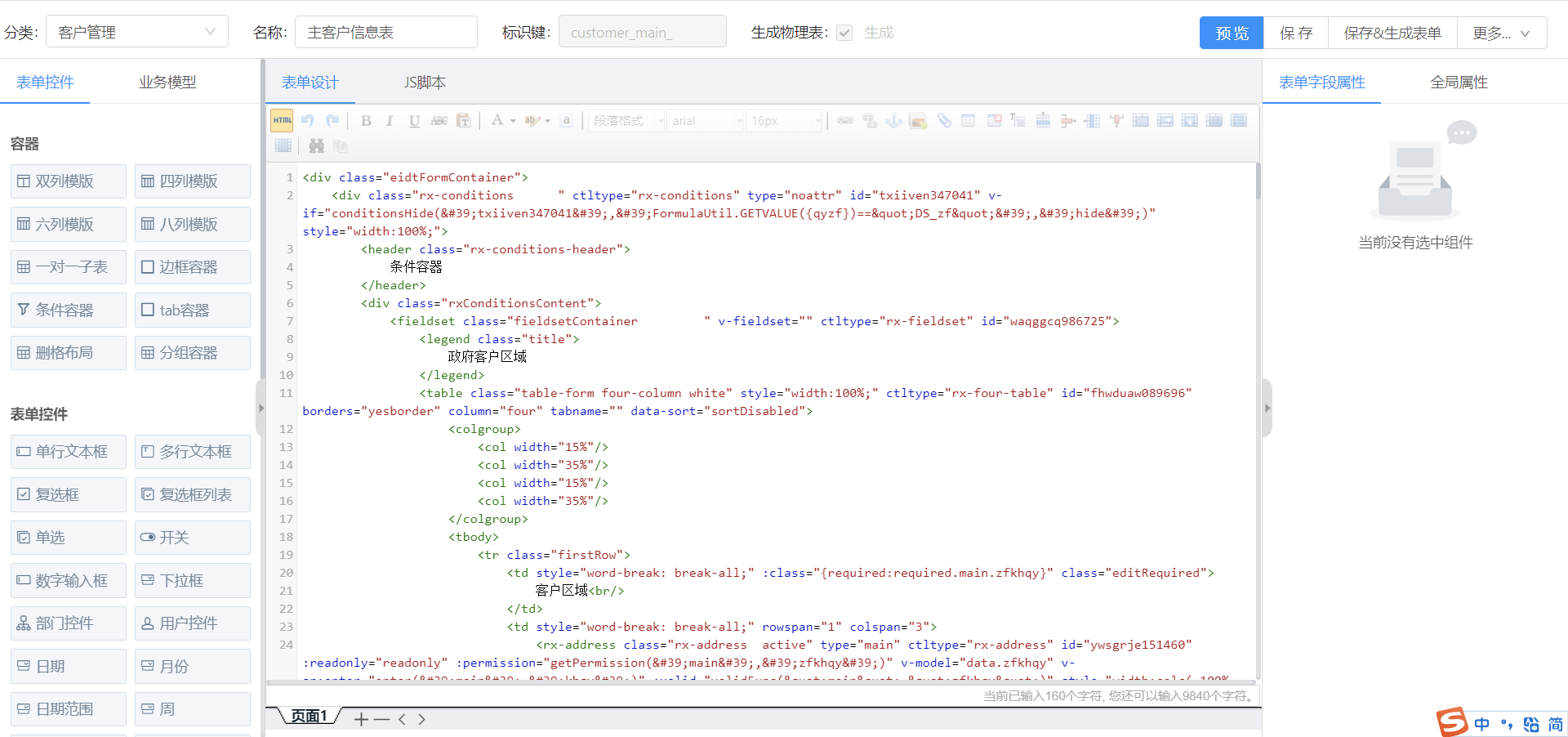Click the delete row icon
Image resolution: width=1568 pixels, height=737 pixels.
[x=1067, y=120]
